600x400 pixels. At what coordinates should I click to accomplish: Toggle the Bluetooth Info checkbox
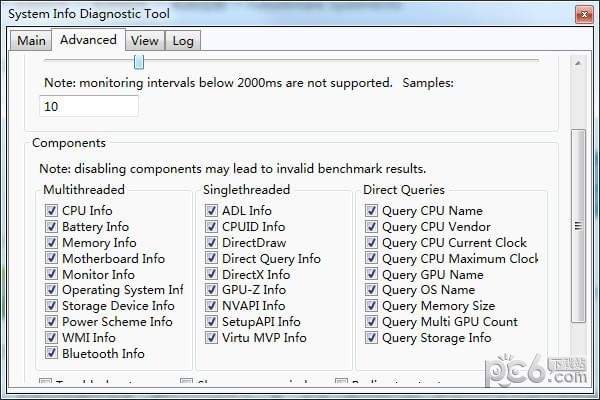pos(52,354)
